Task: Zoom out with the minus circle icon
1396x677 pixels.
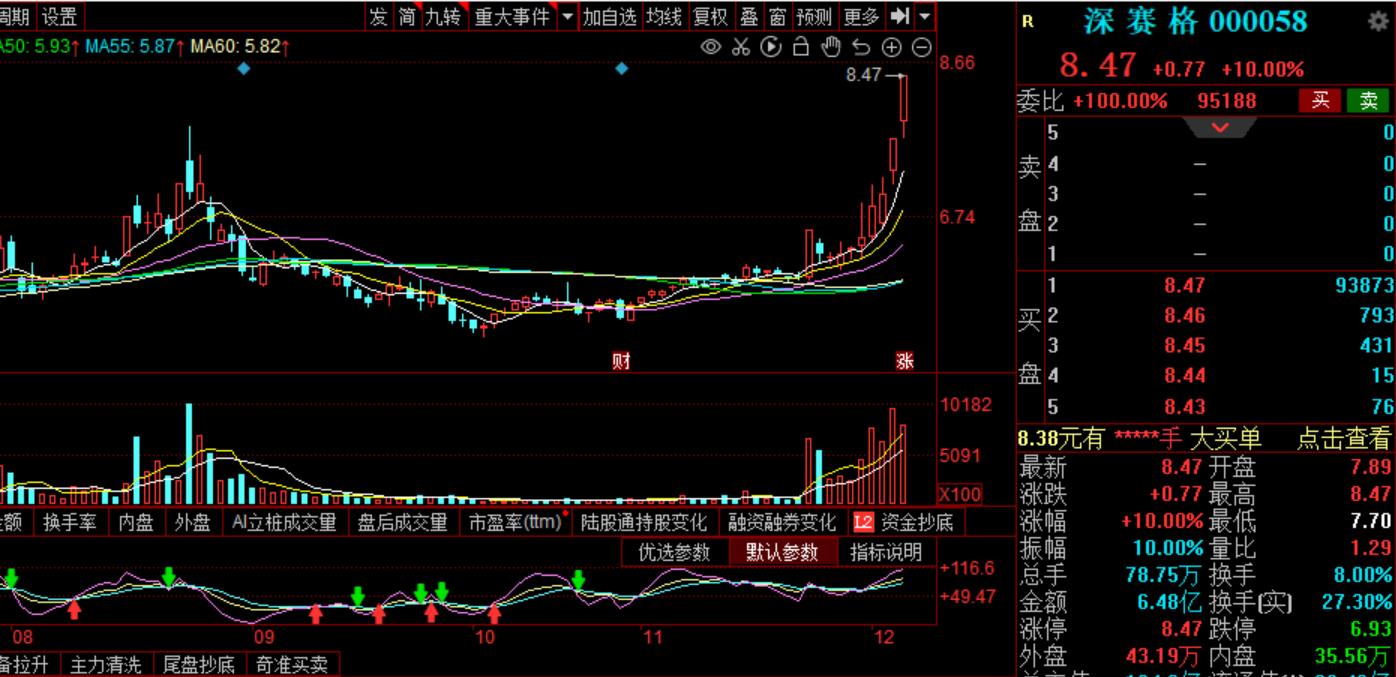Action: [922, 47]
